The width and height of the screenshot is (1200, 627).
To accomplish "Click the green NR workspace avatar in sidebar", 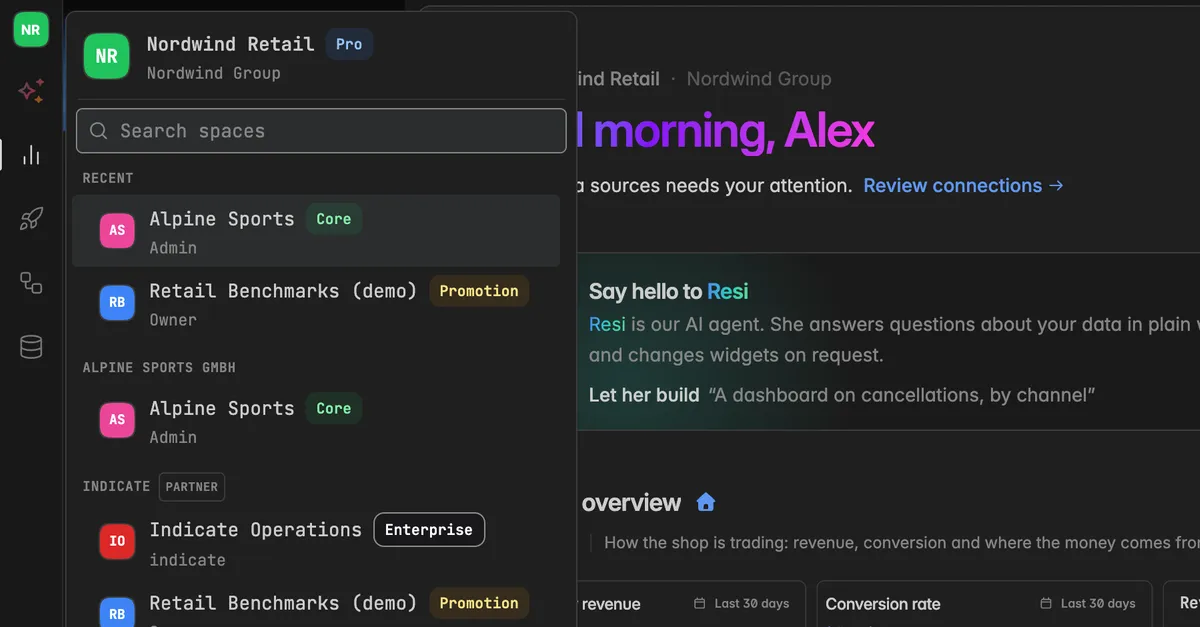I will pyautogui.click(x=31, y=30).
